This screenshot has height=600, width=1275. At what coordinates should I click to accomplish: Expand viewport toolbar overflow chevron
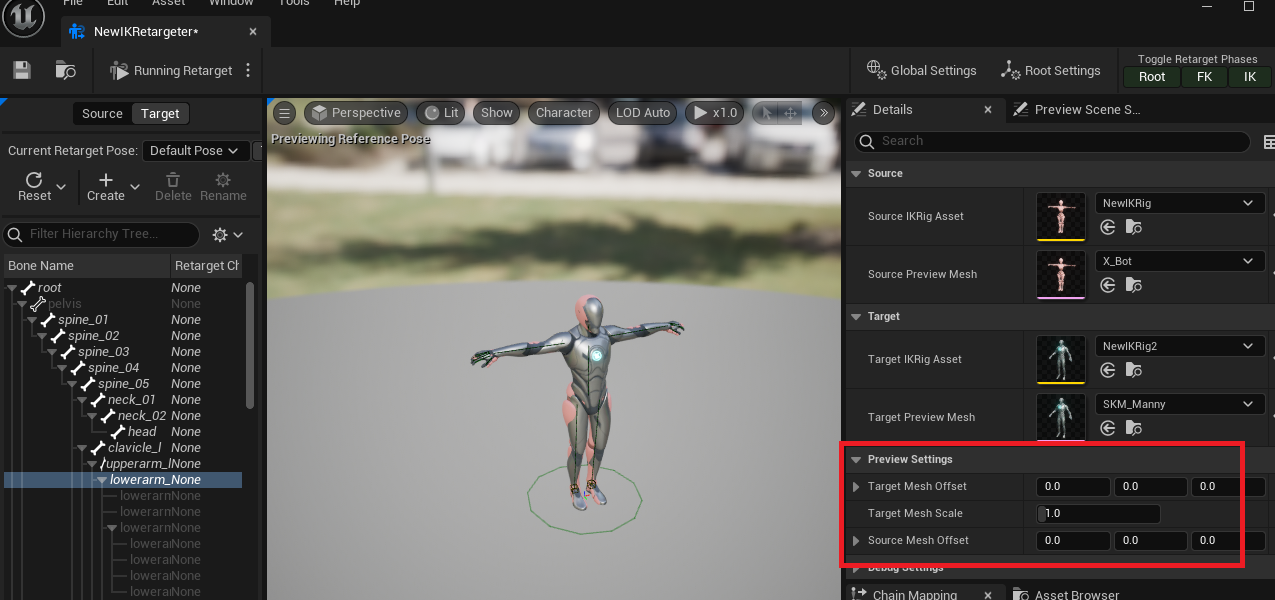click(x=823, y=113)
